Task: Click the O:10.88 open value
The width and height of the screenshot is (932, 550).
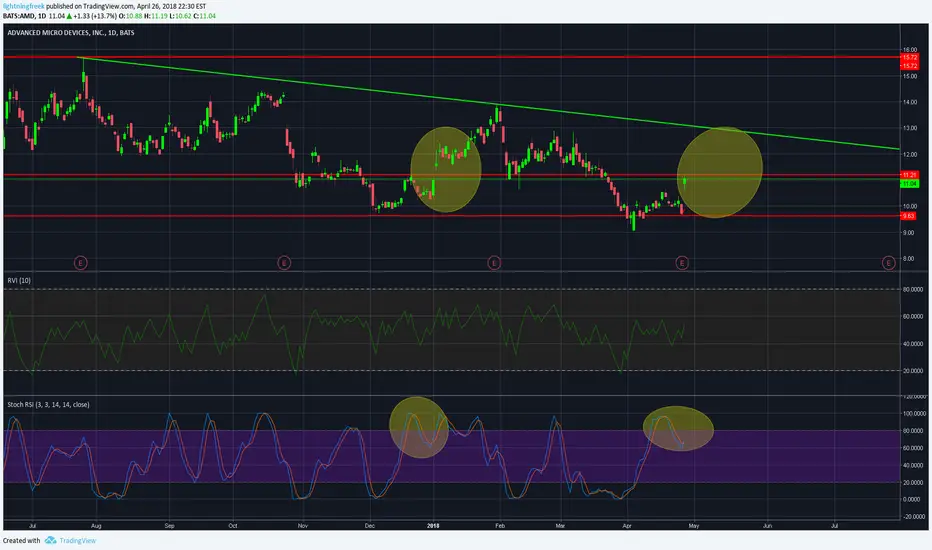Action: click(131, 16)
